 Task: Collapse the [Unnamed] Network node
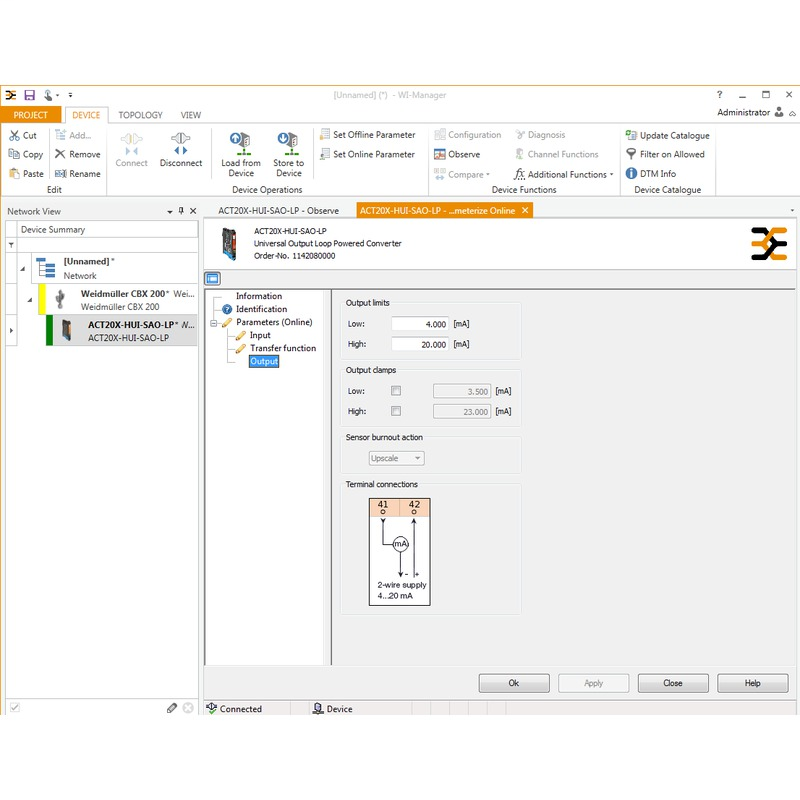[22, 268]
